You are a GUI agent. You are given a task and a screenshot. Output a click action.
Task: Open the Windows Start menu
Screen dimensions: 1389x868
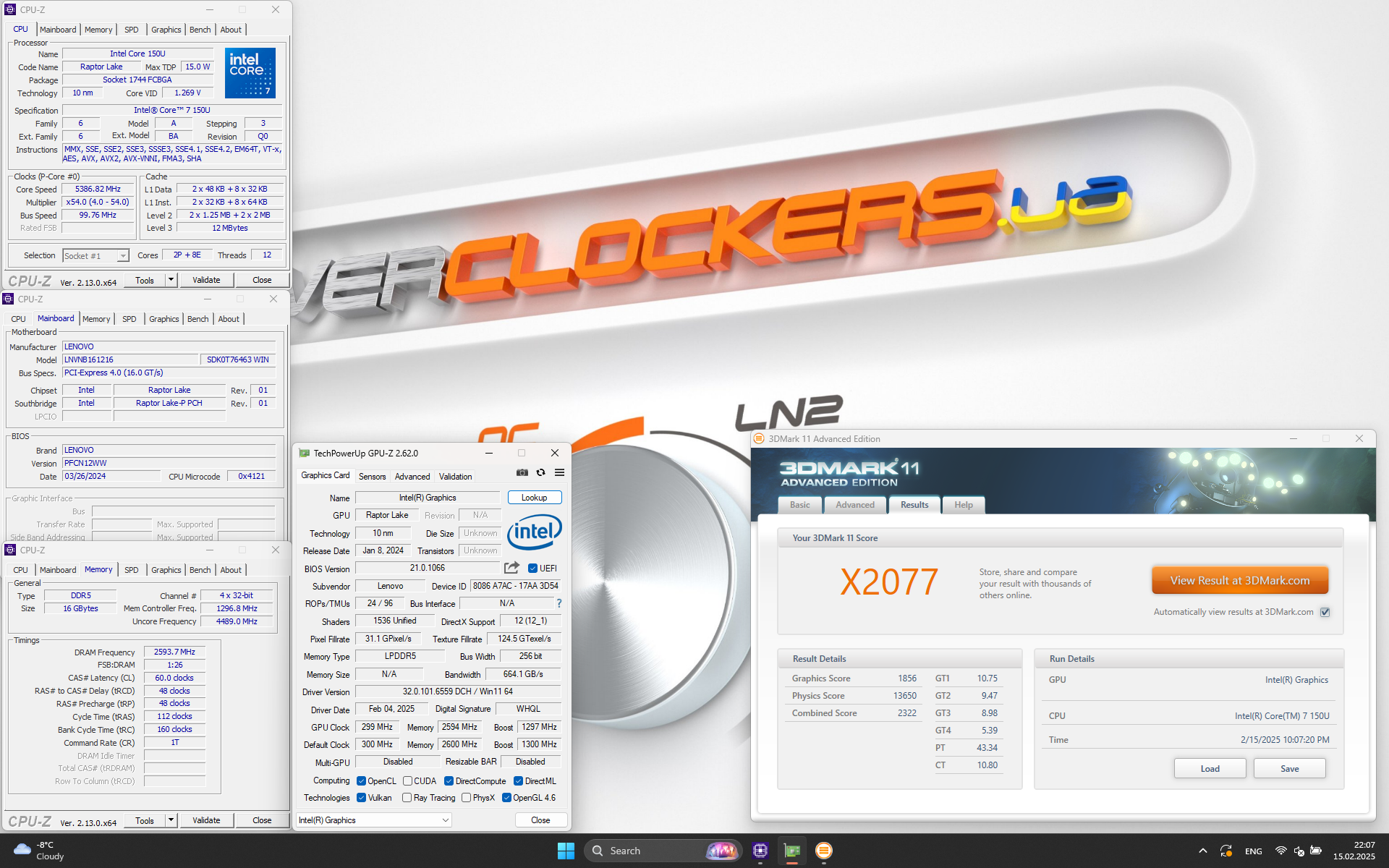coord(566,851)
